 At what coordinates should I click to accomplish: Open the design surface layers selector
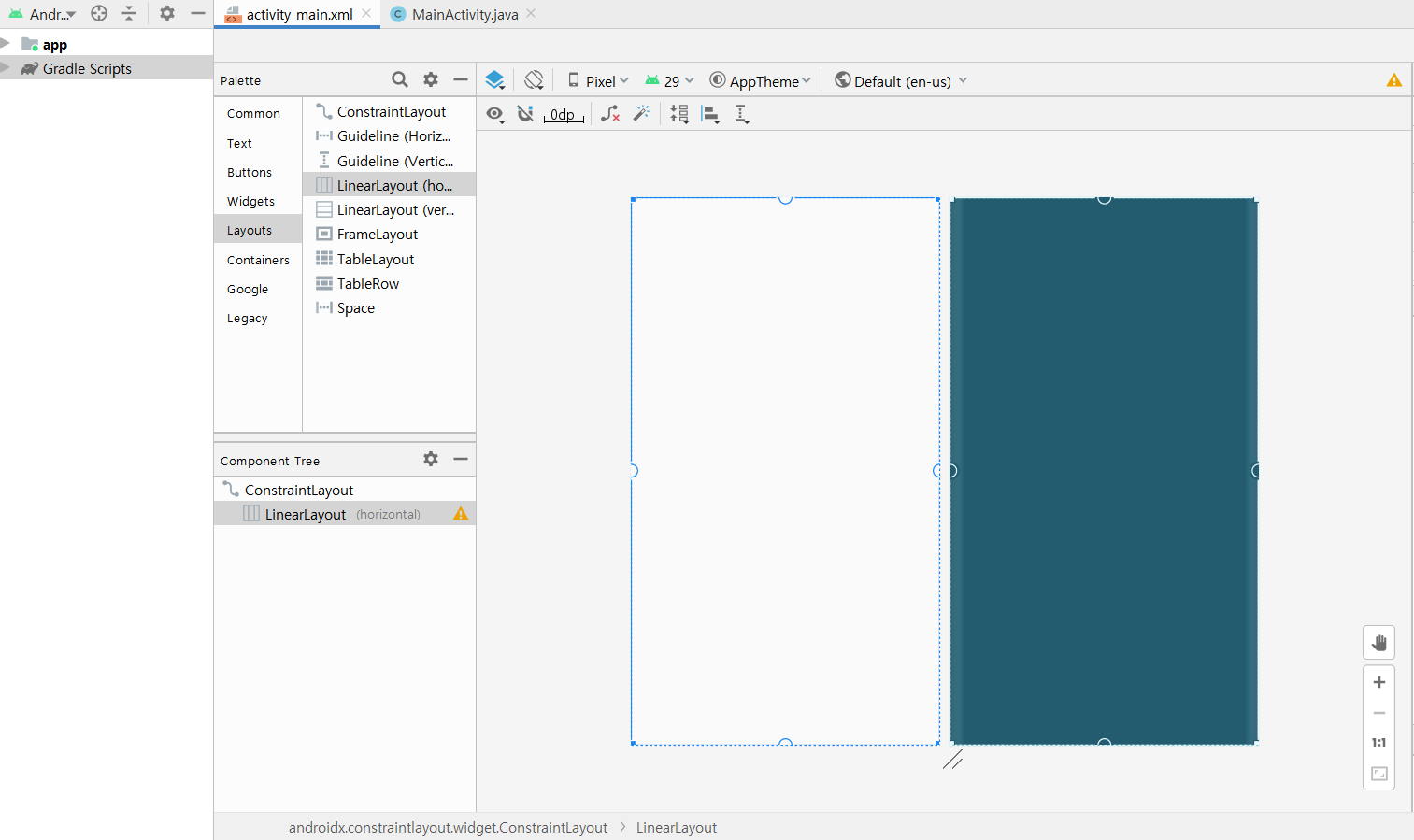click(495, 80)
